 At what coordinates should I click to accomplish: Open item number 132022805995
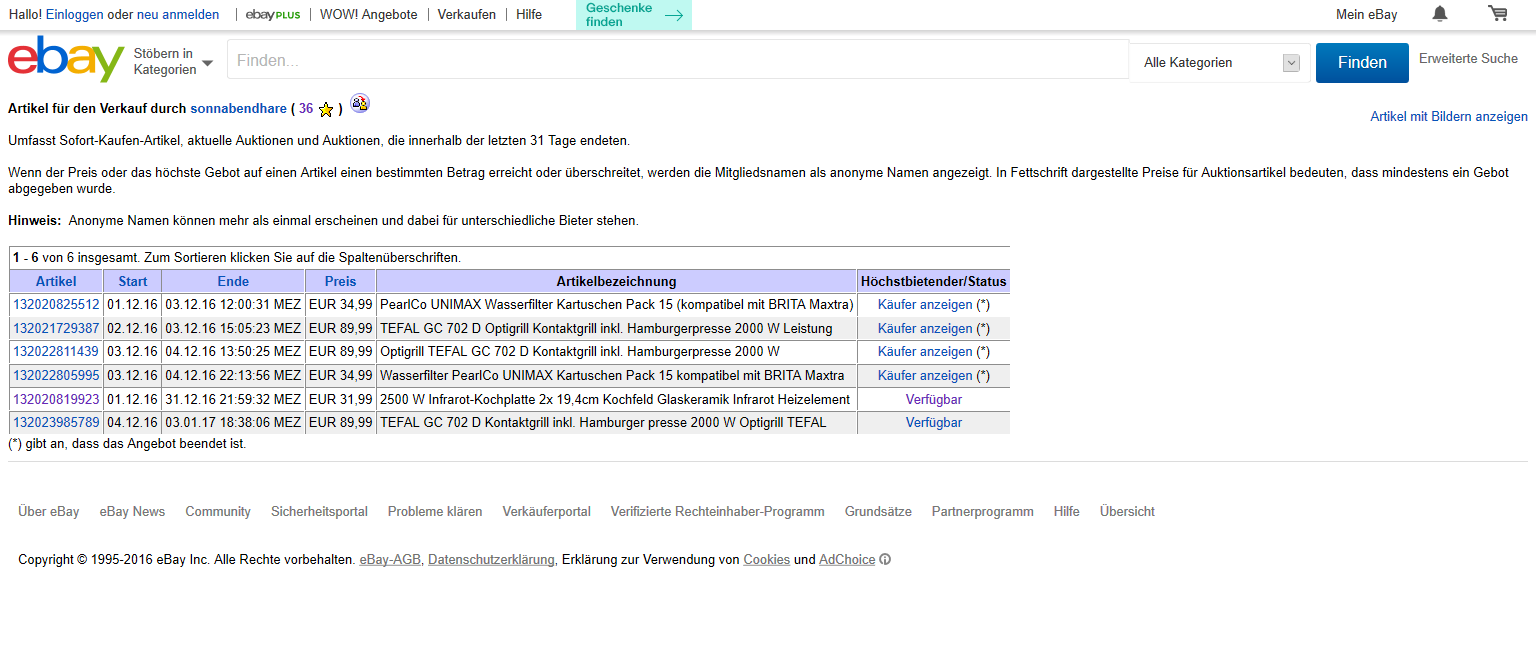click(x=56, y=376)
